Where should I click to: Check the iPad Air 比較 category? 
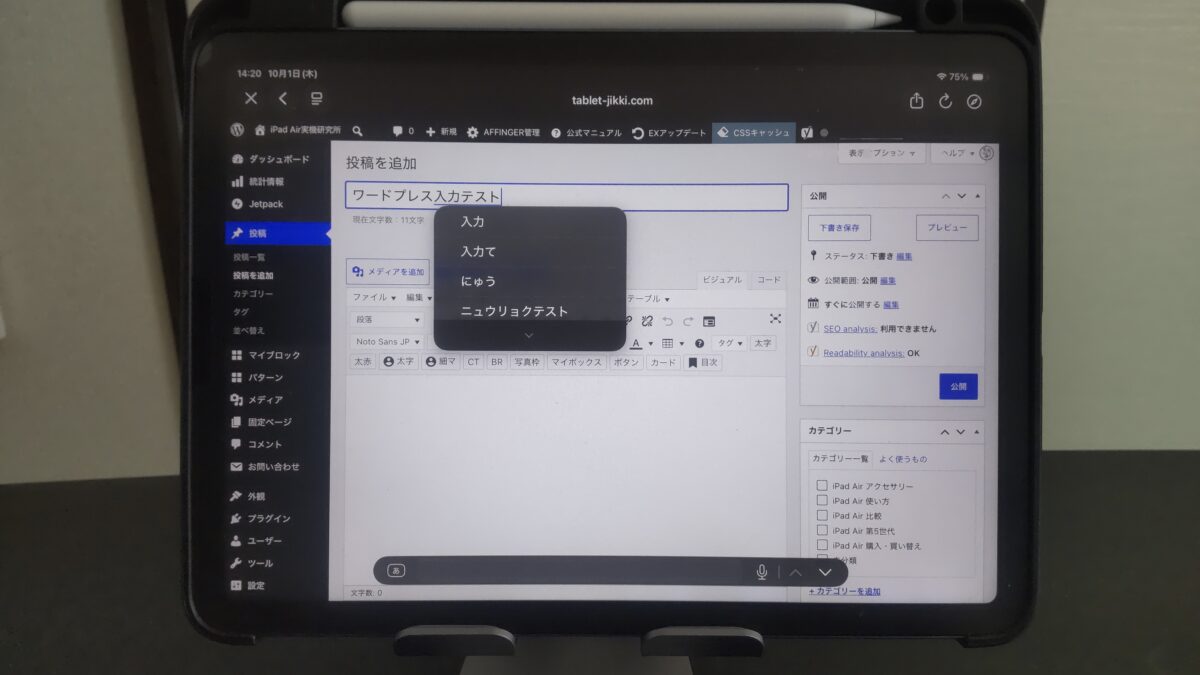(822, 516)
